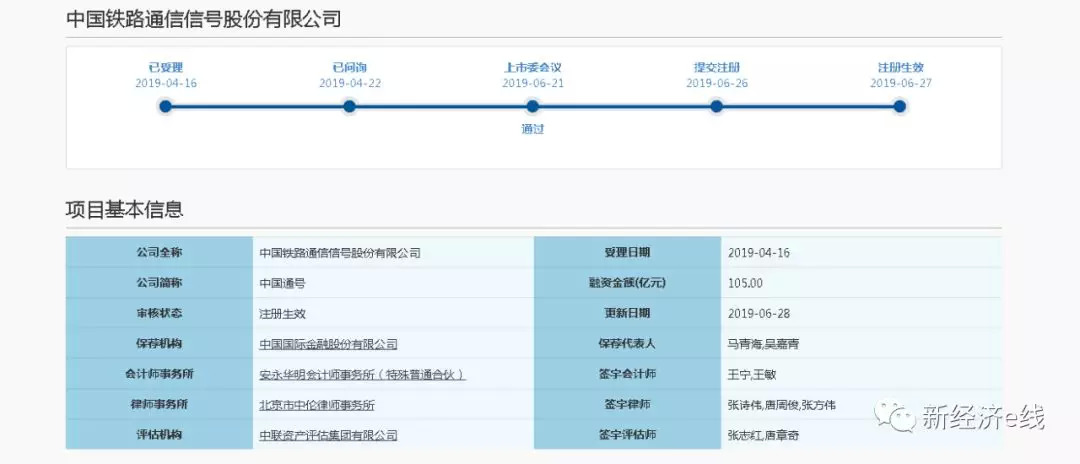Click the 2019-06-27 date under 注册生效
The image size is (1080, 464).
[x=901, y=83]
